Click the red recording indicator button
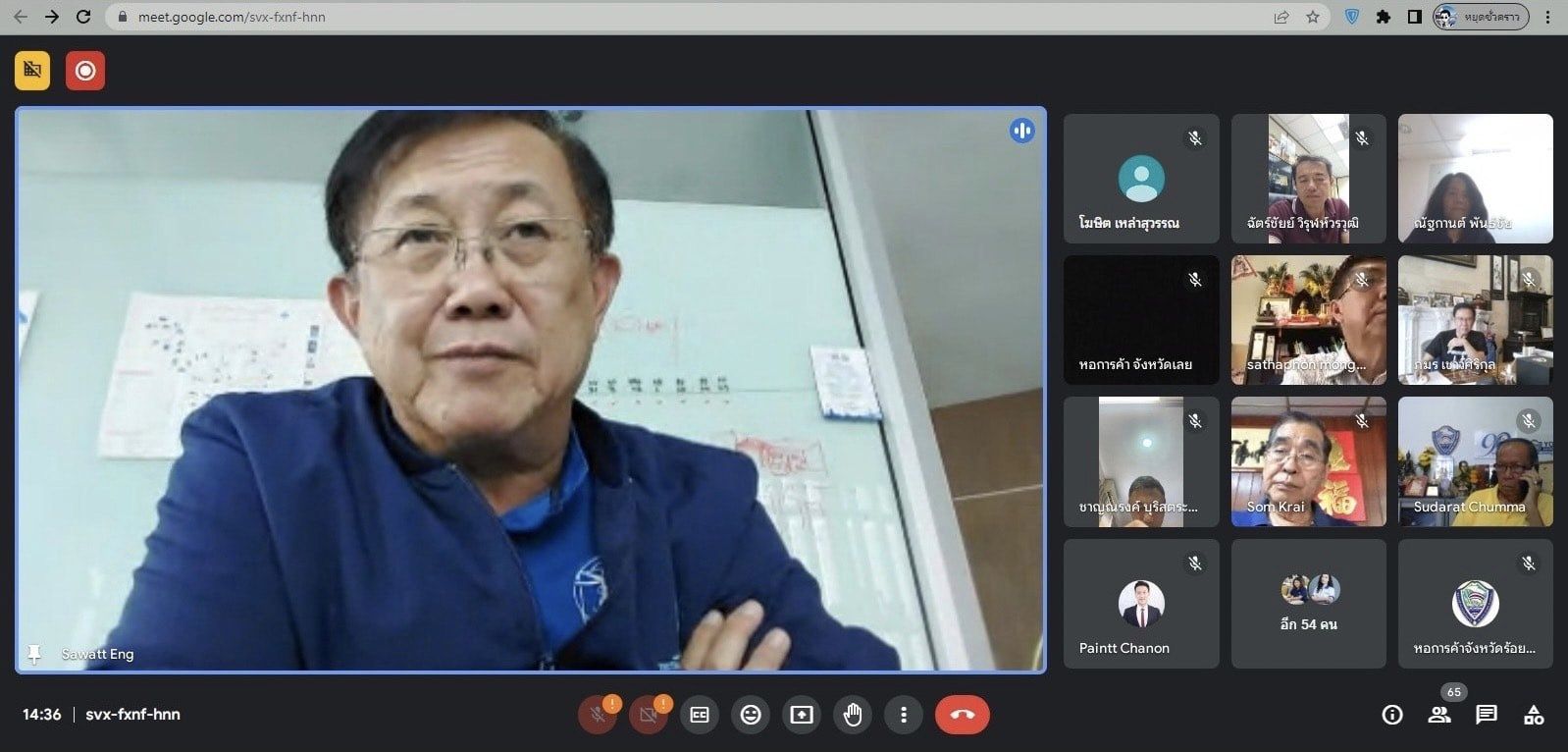Screen dimensions: 1568x752 85,71
